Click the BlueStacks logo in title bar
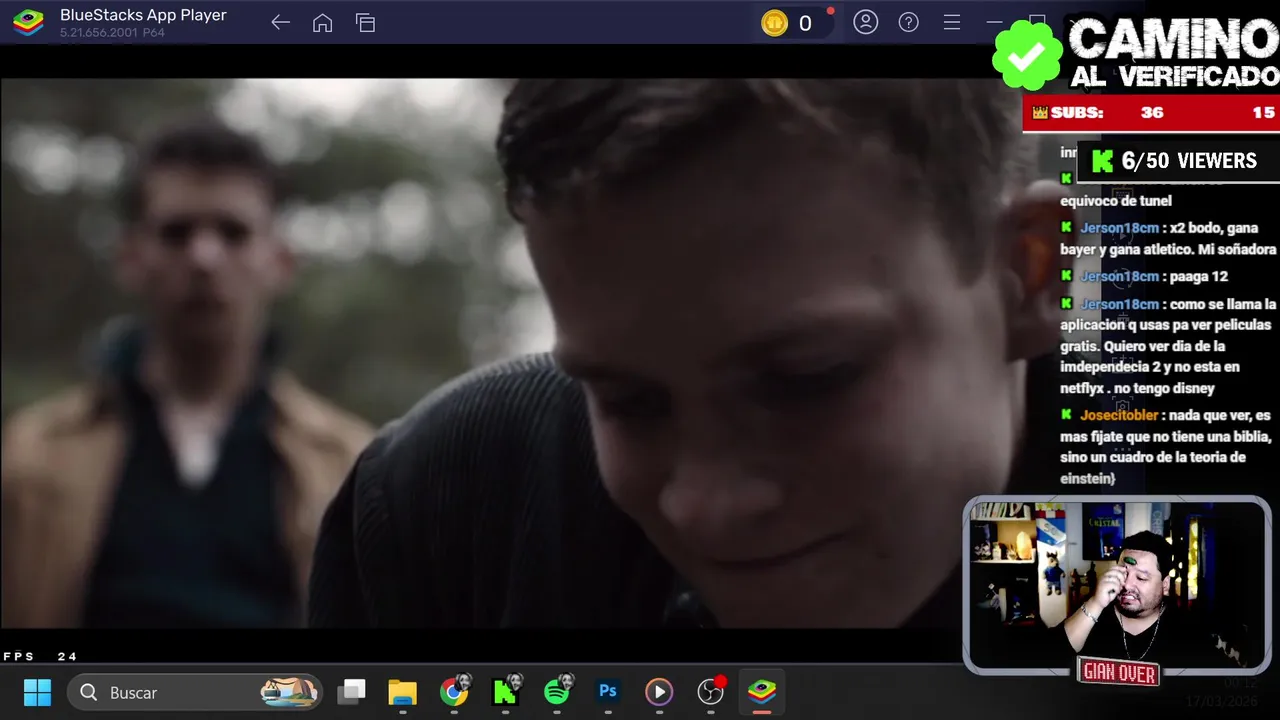The image size is (1280, 720). [x=28, y=22]
